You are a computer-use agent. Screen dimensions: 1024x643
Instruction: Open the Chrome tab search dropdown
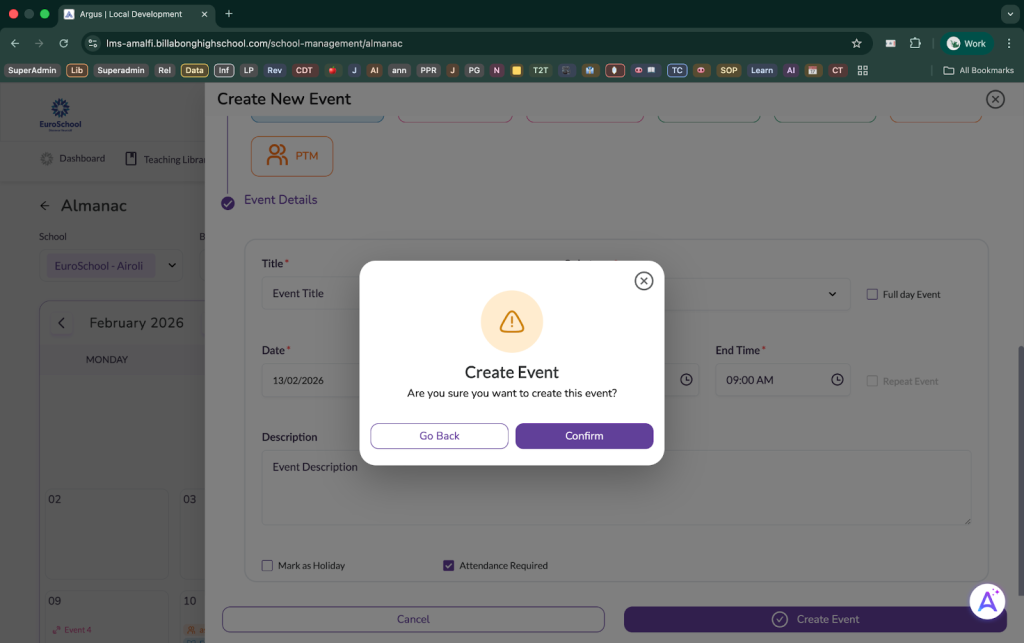click(1008, 14)
